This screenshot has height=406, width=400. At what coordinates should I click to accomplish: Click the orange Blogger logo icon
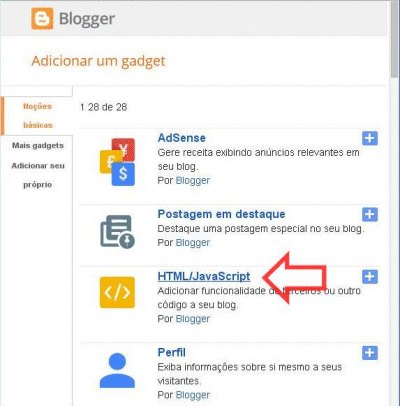click(x=42, y=19)
